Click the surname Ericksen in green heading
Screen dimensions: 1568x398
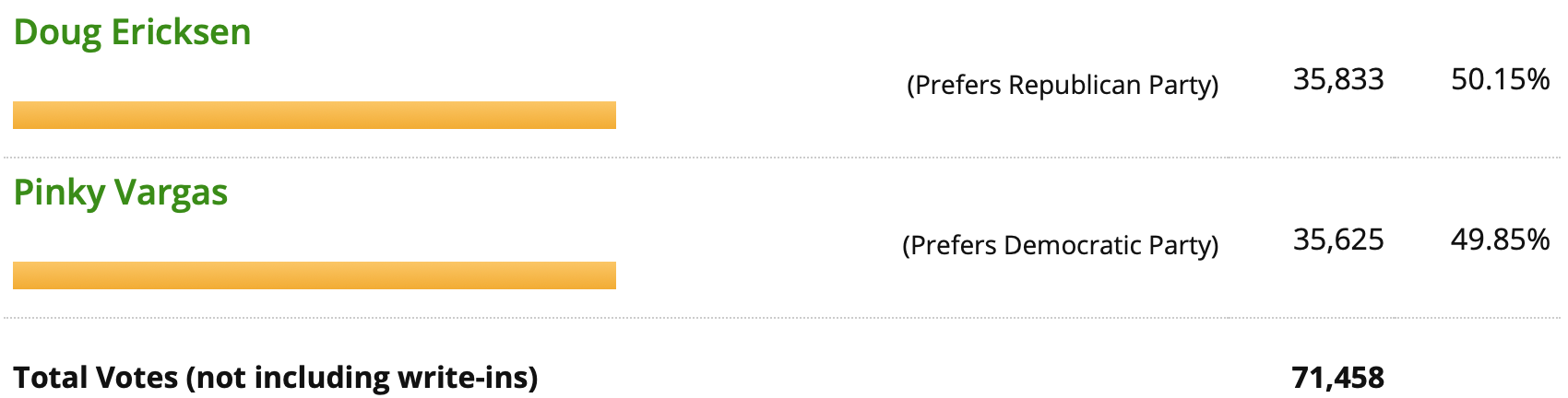click(181, 32)
